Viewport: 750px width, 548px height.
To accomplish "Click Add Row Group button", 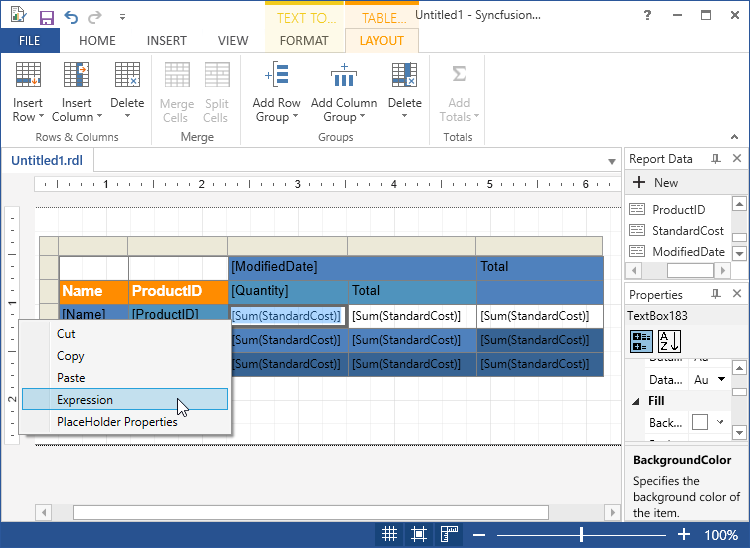I will (276, 96).
